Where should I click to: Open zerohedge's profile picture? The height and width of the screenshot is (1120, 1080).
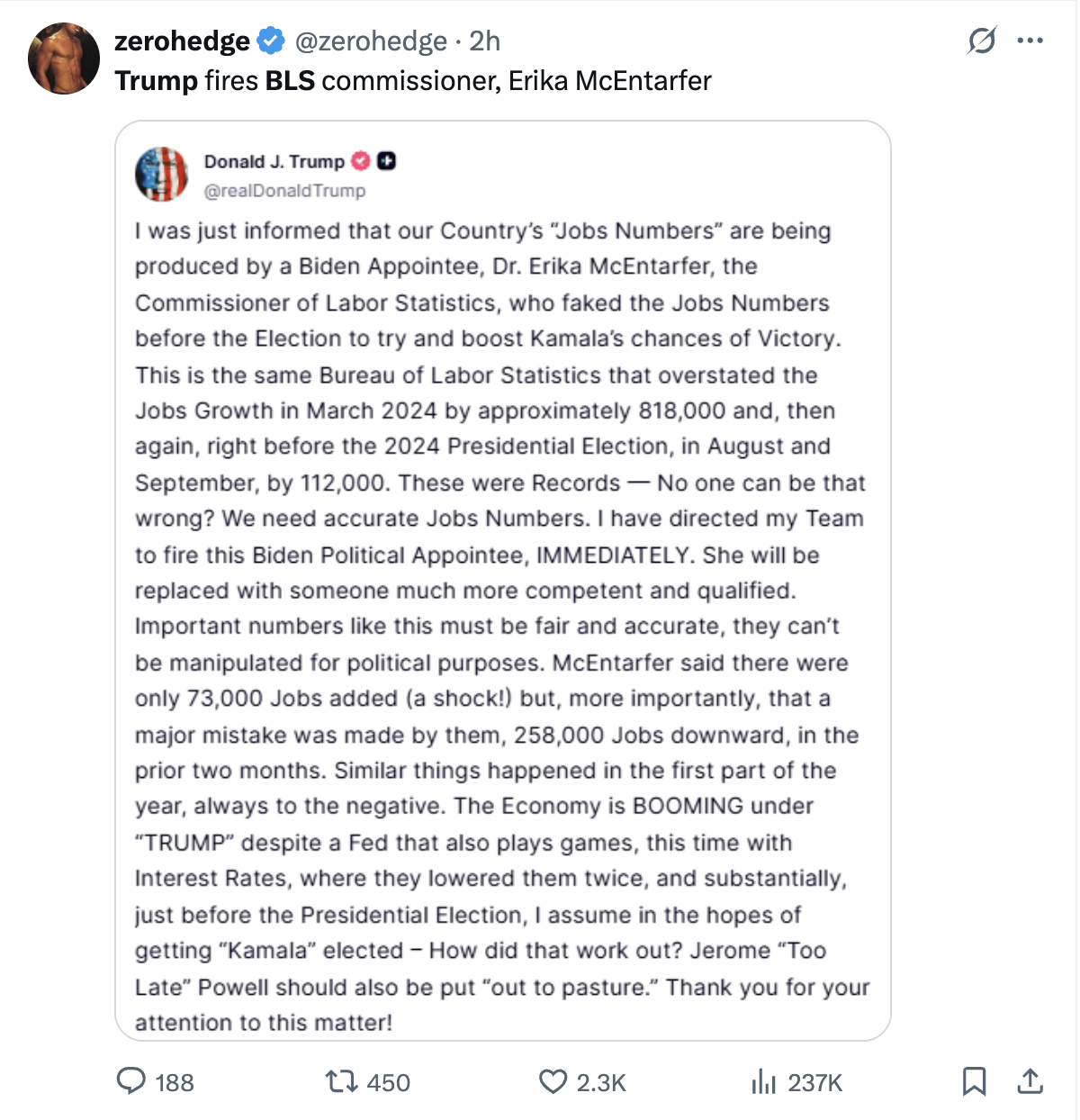[63, 59]
